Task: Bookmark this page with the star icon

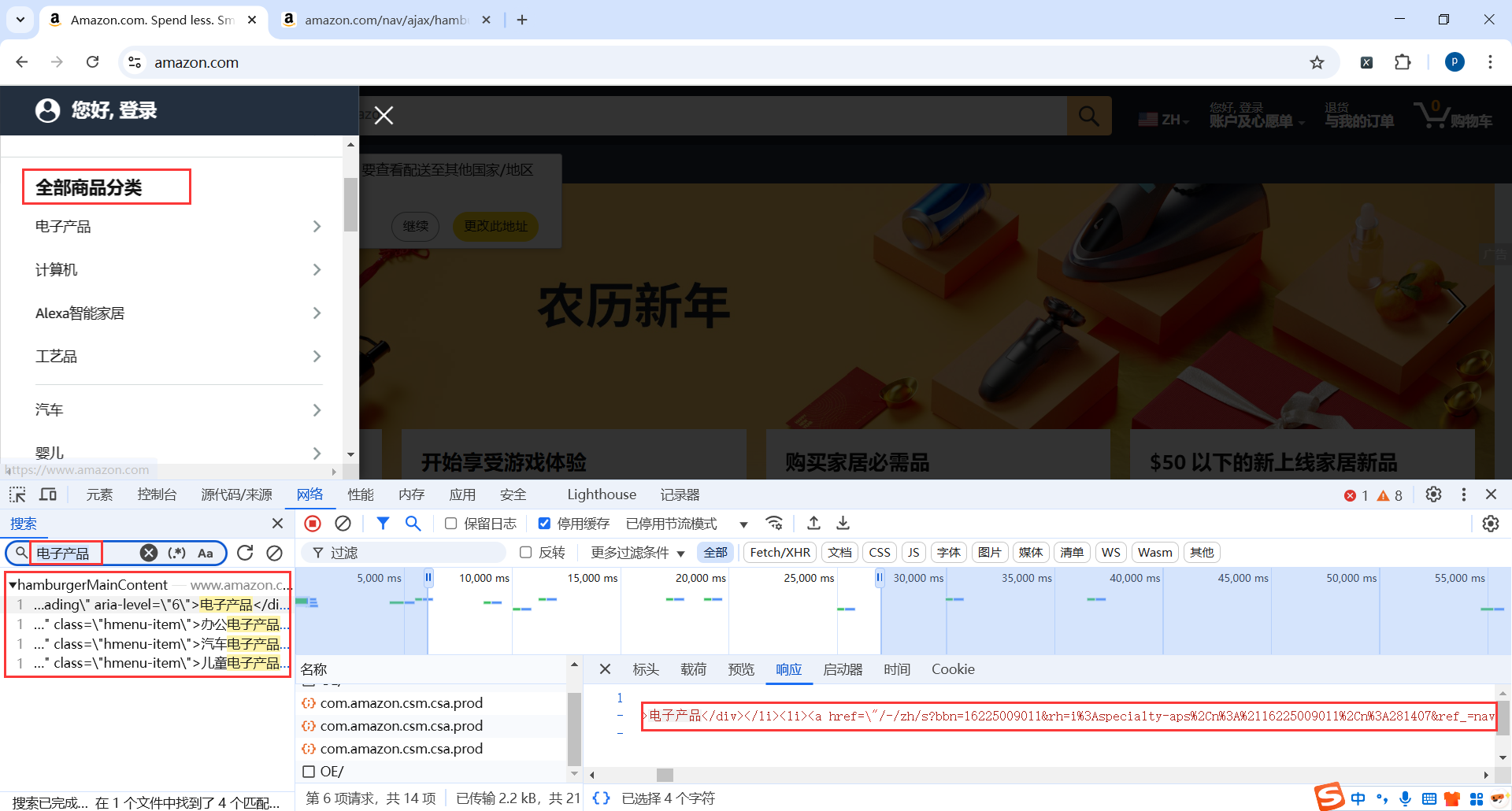Action: pyautogui.click(x=1317, y=62)
